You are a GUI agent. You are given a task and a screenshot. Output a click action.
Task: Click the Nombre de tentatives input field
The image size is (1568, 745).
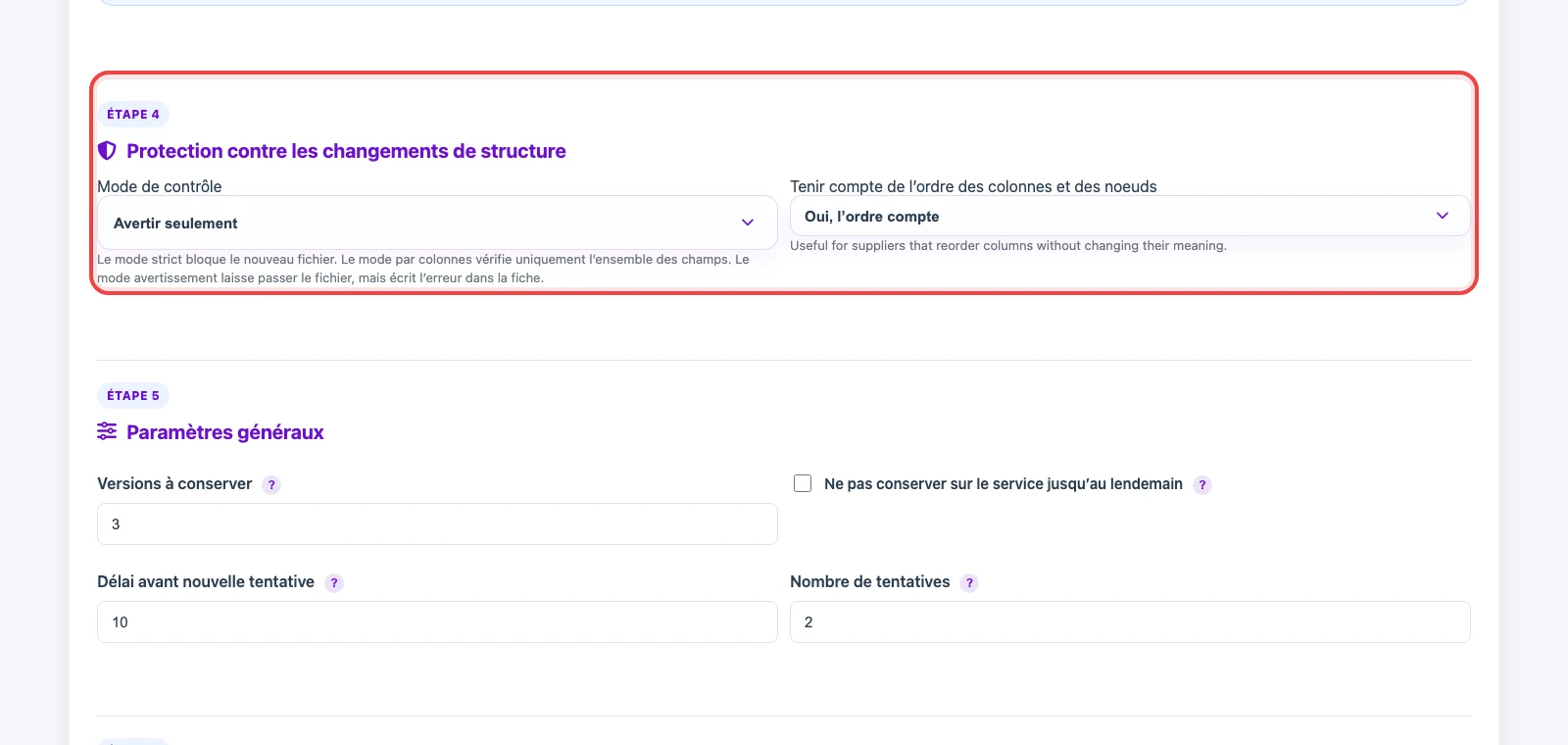(x=1130, y=621)
